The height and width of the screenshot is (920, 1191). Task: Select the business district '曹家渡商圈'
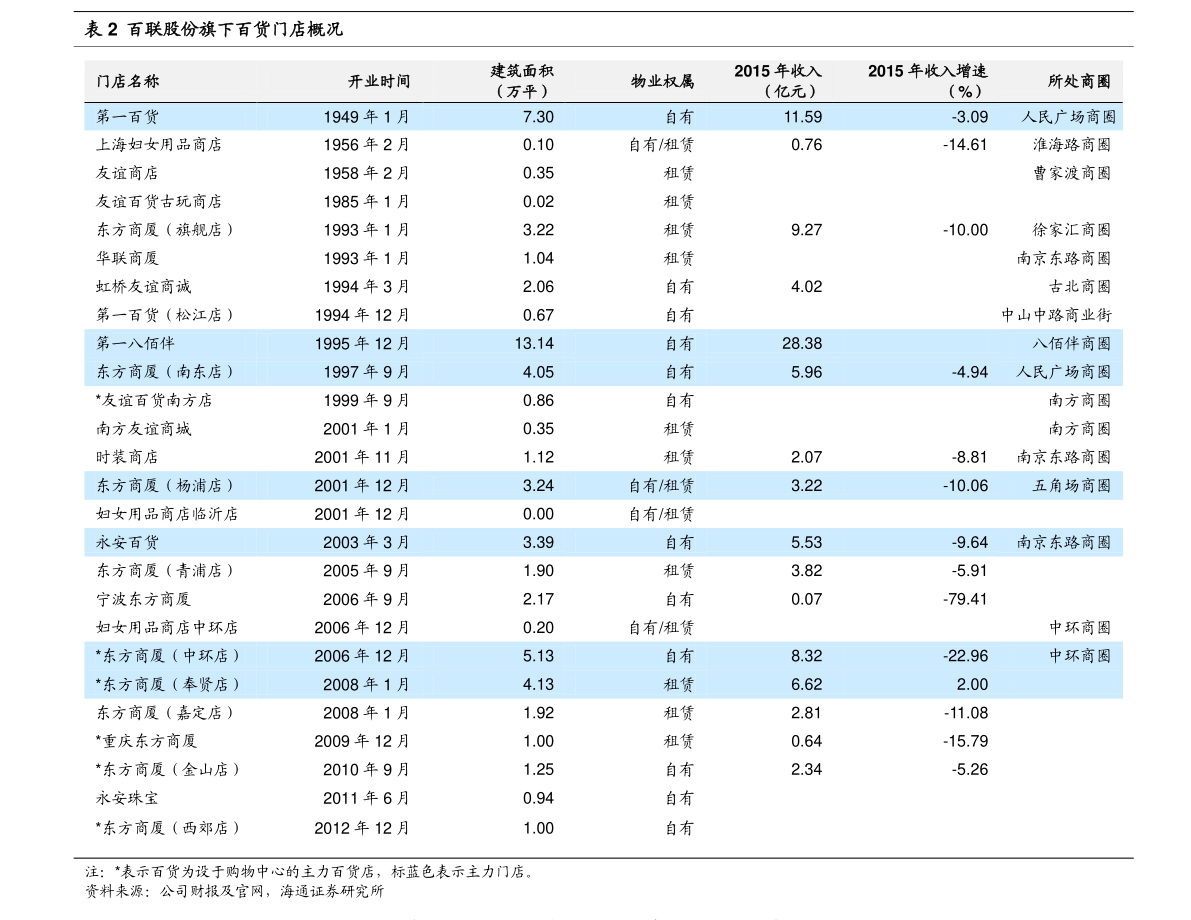[1071, 173]
